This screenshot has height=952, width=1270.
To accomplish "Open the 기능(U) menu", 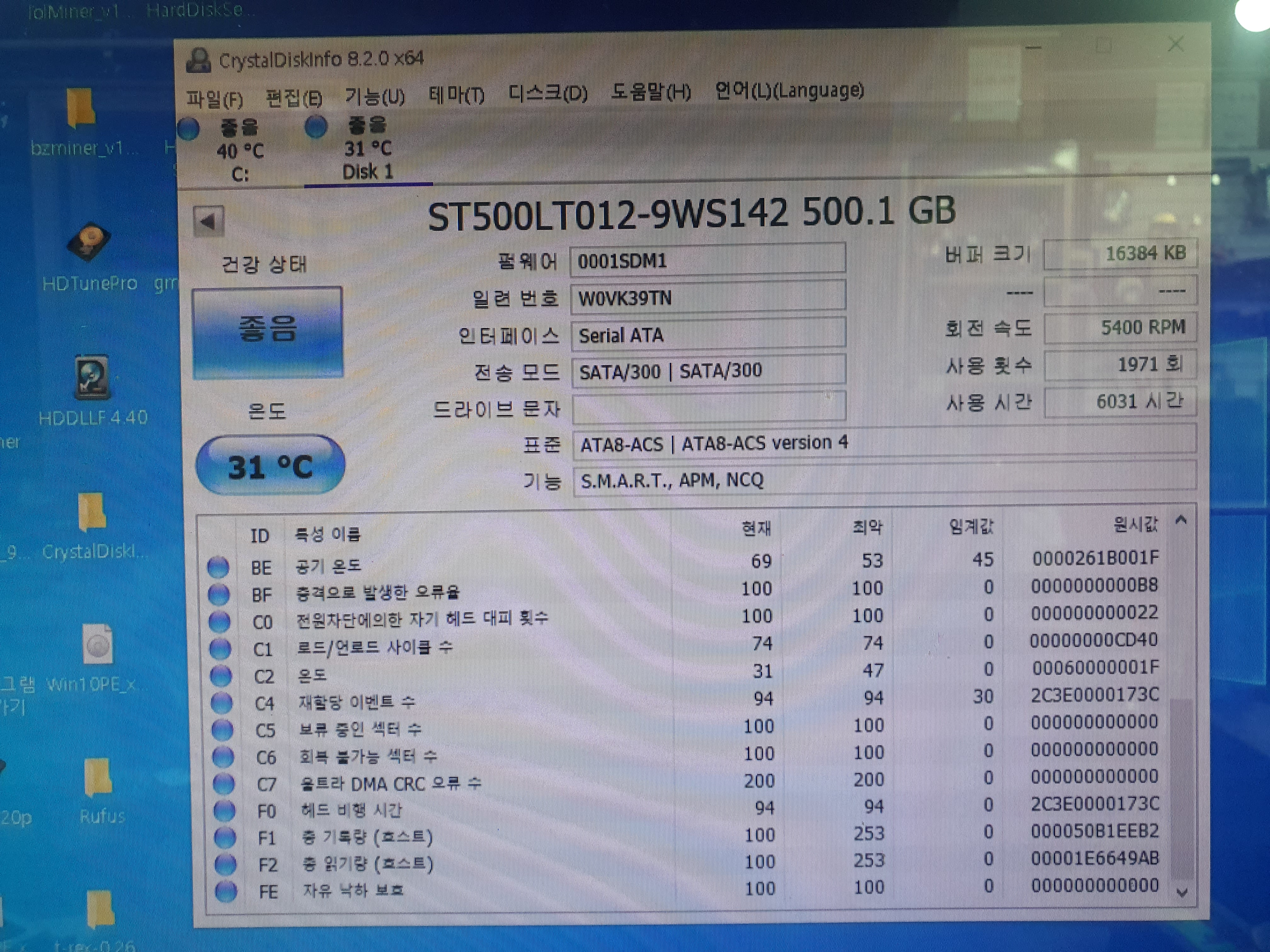I will click(374, 96).
